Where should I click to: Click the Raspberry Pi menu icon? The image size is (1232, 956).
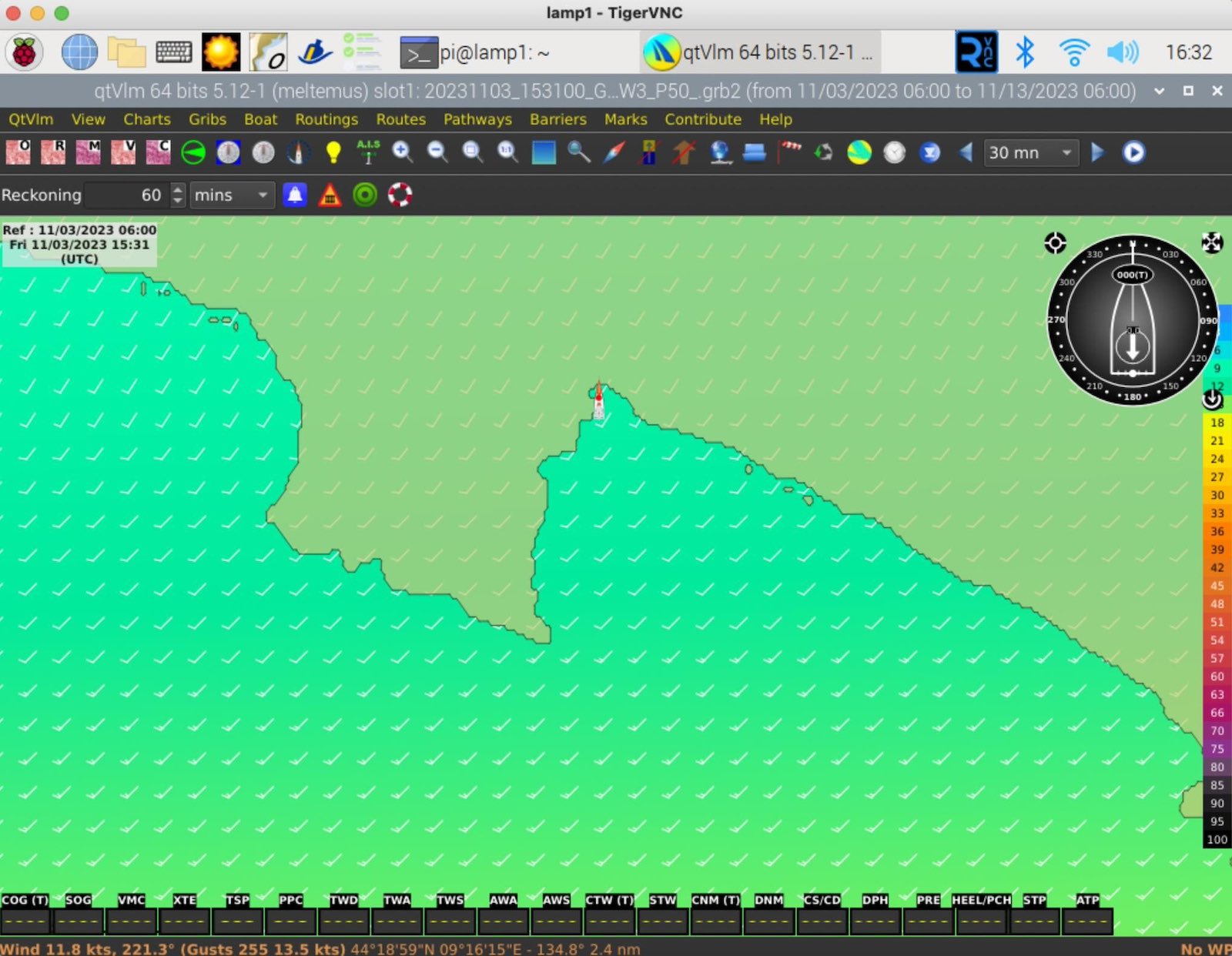coord(25,52)
